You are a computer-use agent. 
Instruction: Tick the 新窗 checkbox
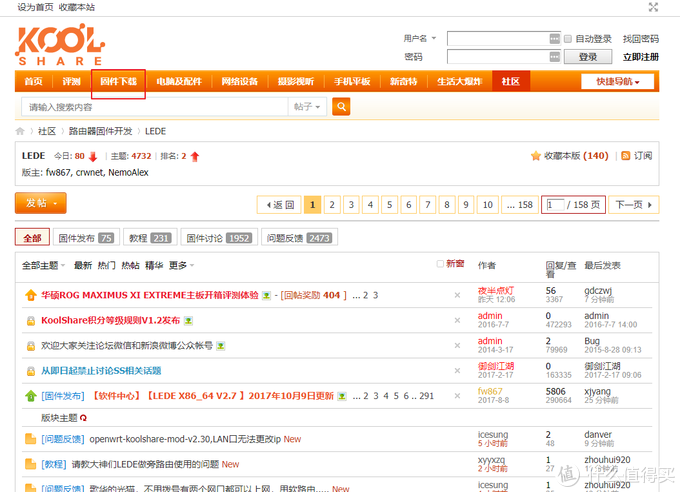click(x=440, y=264)
